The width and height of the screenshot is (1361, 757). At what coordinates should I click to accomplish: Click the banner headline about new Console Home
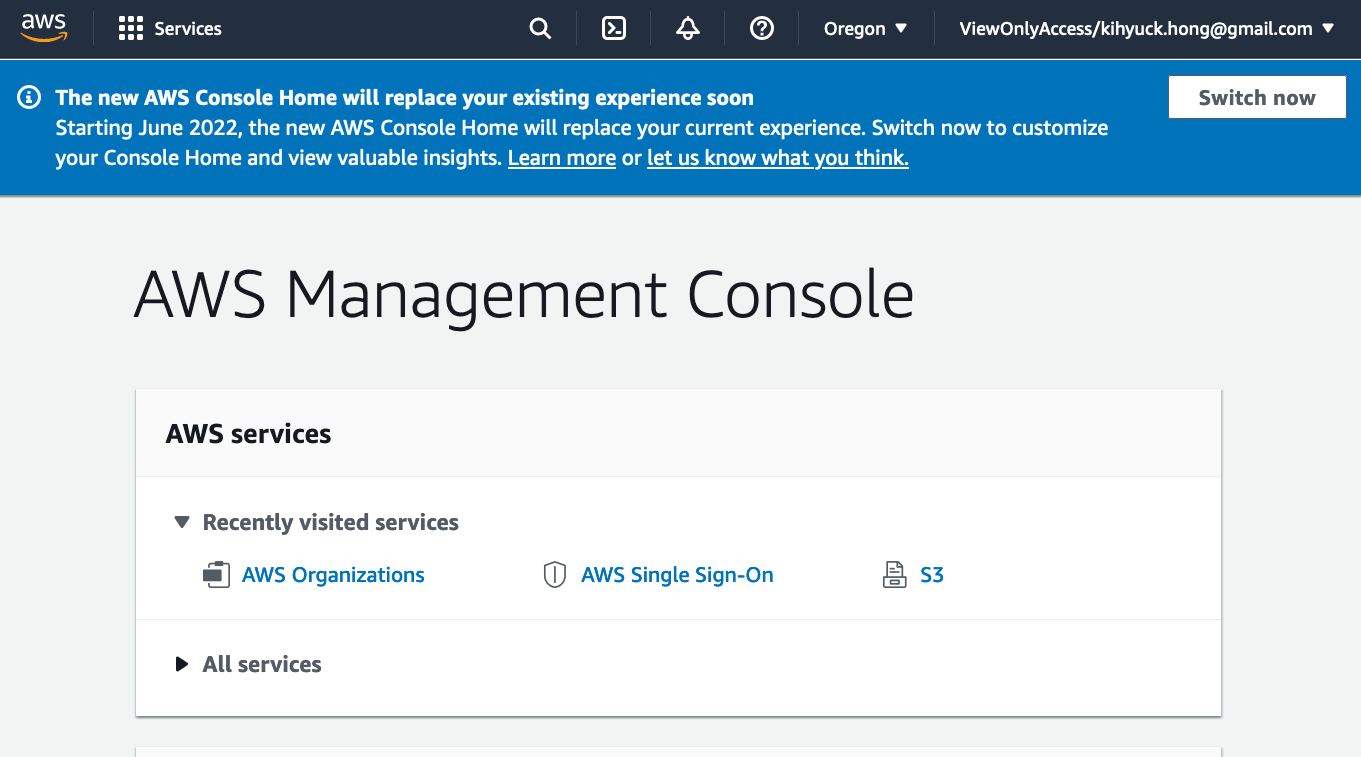[x=405, y=97]
